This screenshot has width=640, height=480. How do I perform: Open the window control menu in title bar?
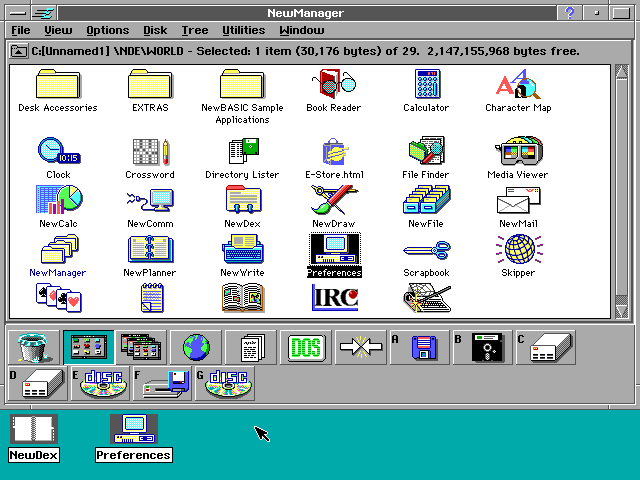coord(18,13)
